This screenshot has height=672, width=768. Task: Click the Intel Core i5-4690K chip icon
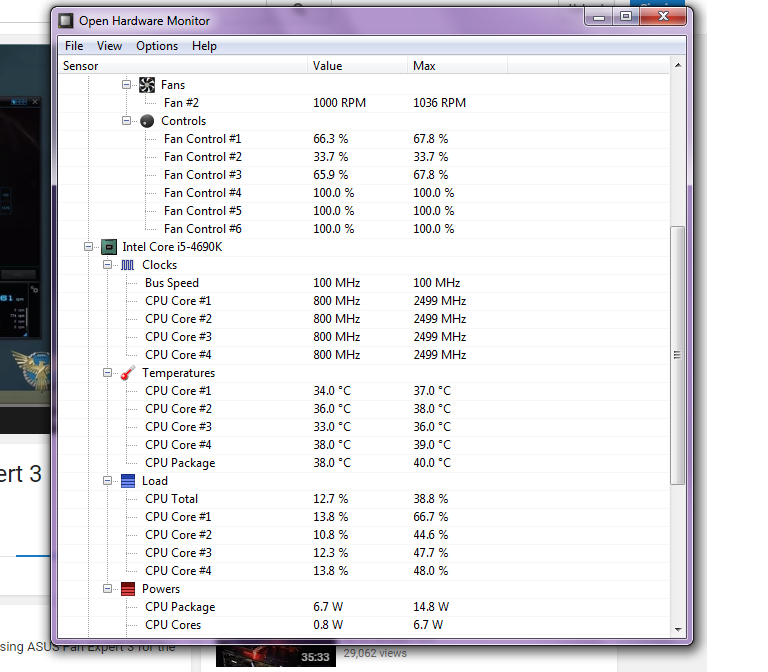(109, 247)
